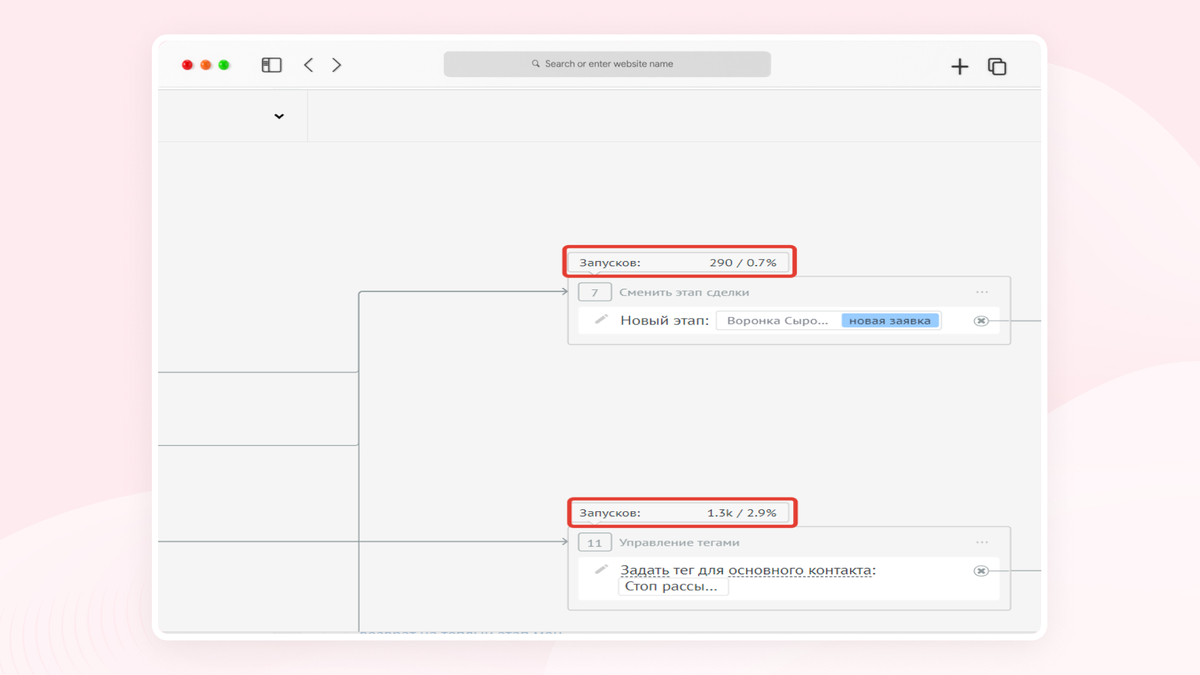Click the Управление тегами title
Screen dimensions: 1200x675
pyautogui.click(x=679, y=542)
